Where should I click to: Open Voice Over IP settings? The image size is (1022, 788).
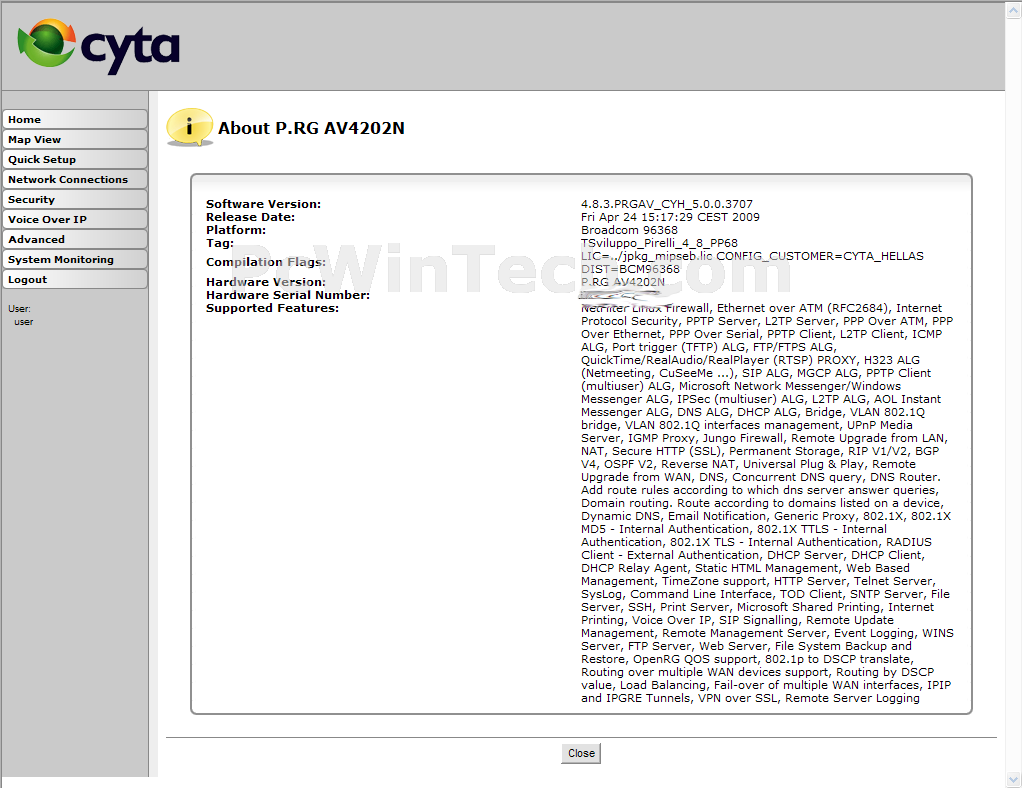click(x=75, y=220)
